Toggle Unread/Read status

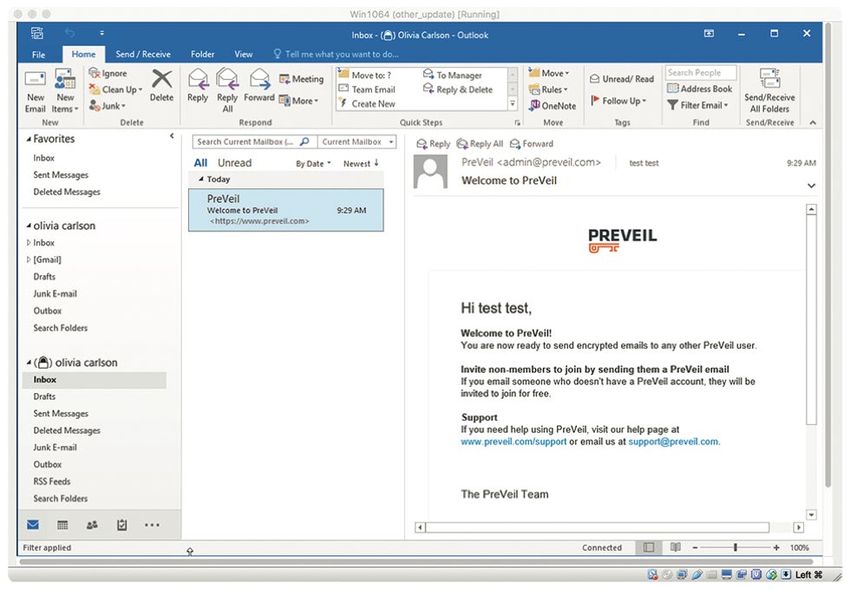pos(622,79)
